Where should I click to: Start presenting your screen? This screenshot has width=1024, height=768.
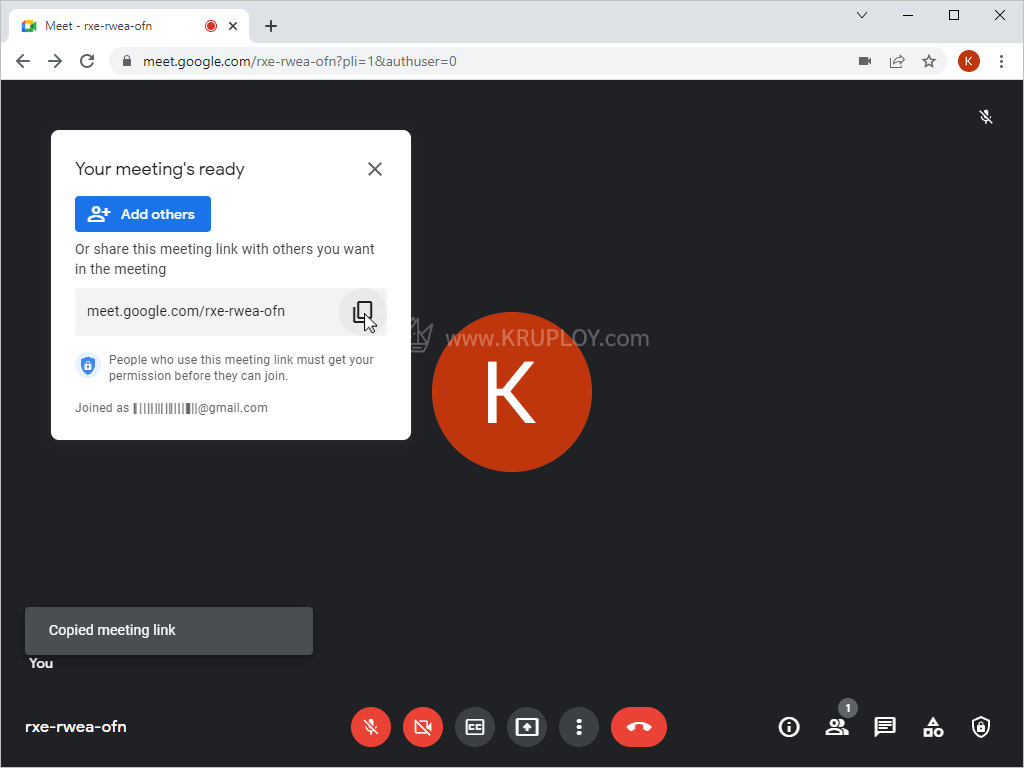coord(527,727)
